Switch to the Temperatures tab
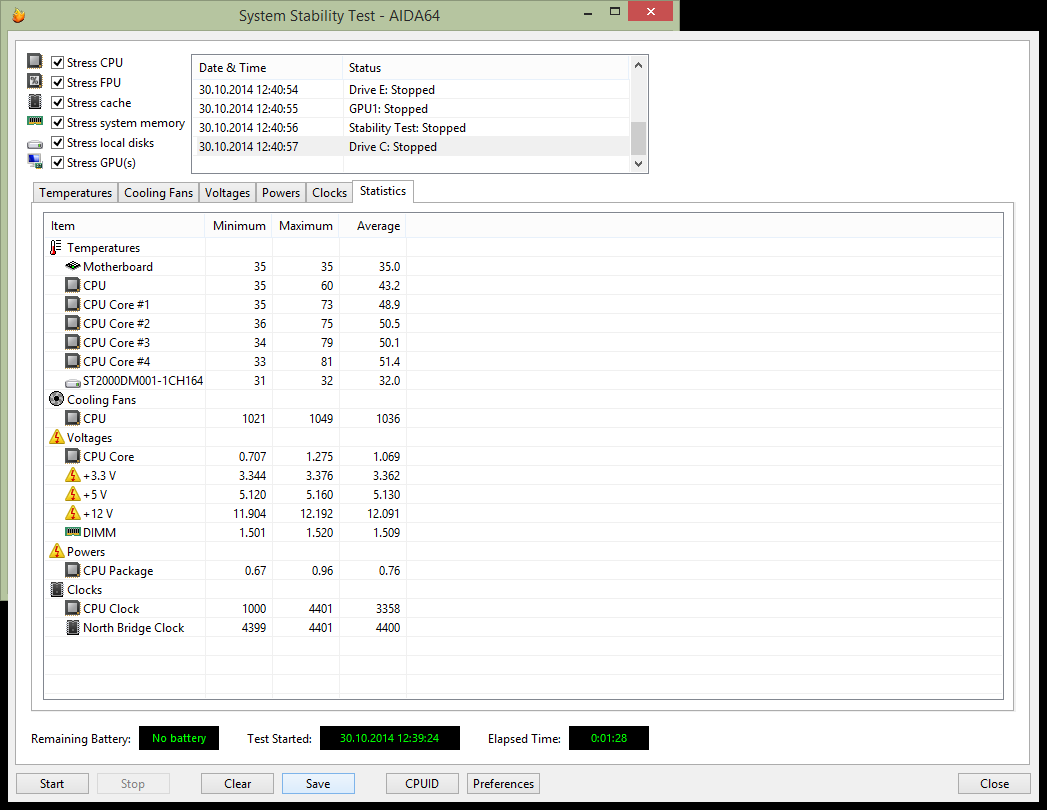 tap(75, 193)
